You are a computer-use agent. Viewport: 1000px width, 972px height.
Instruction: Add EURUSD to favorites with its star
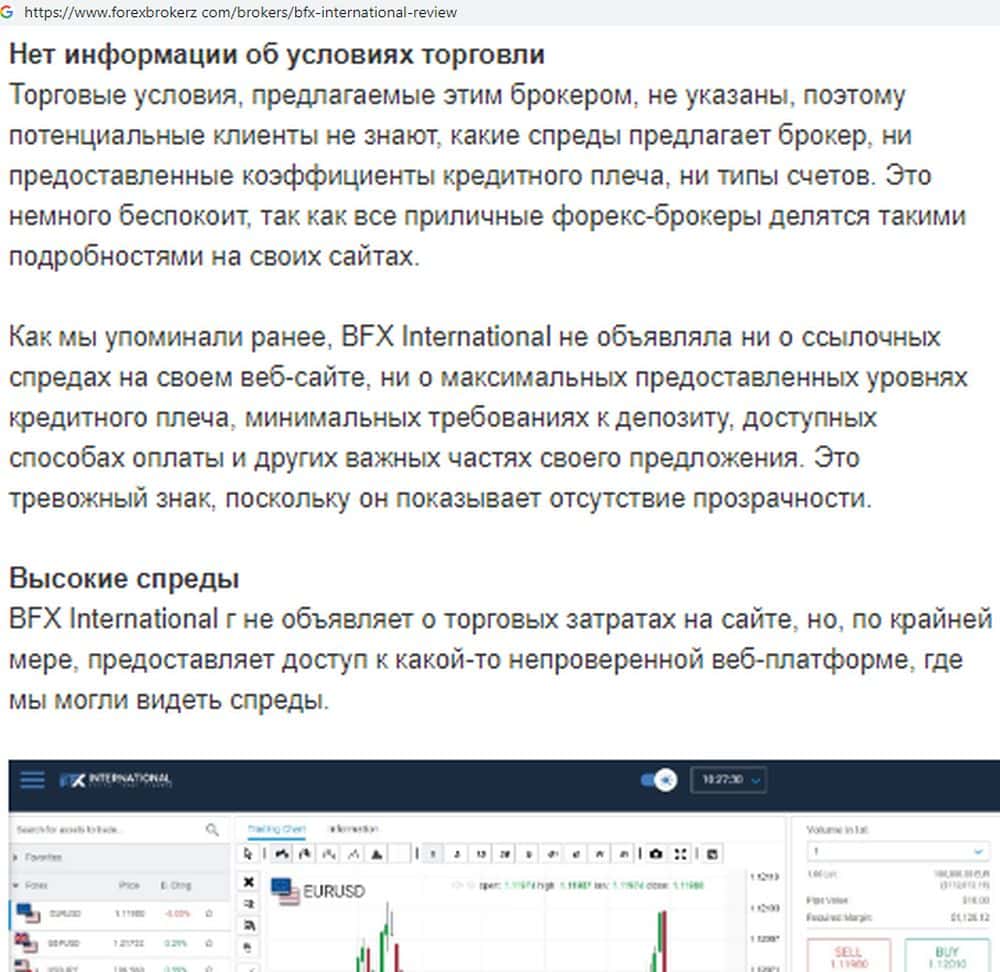[x=209, y=913]
